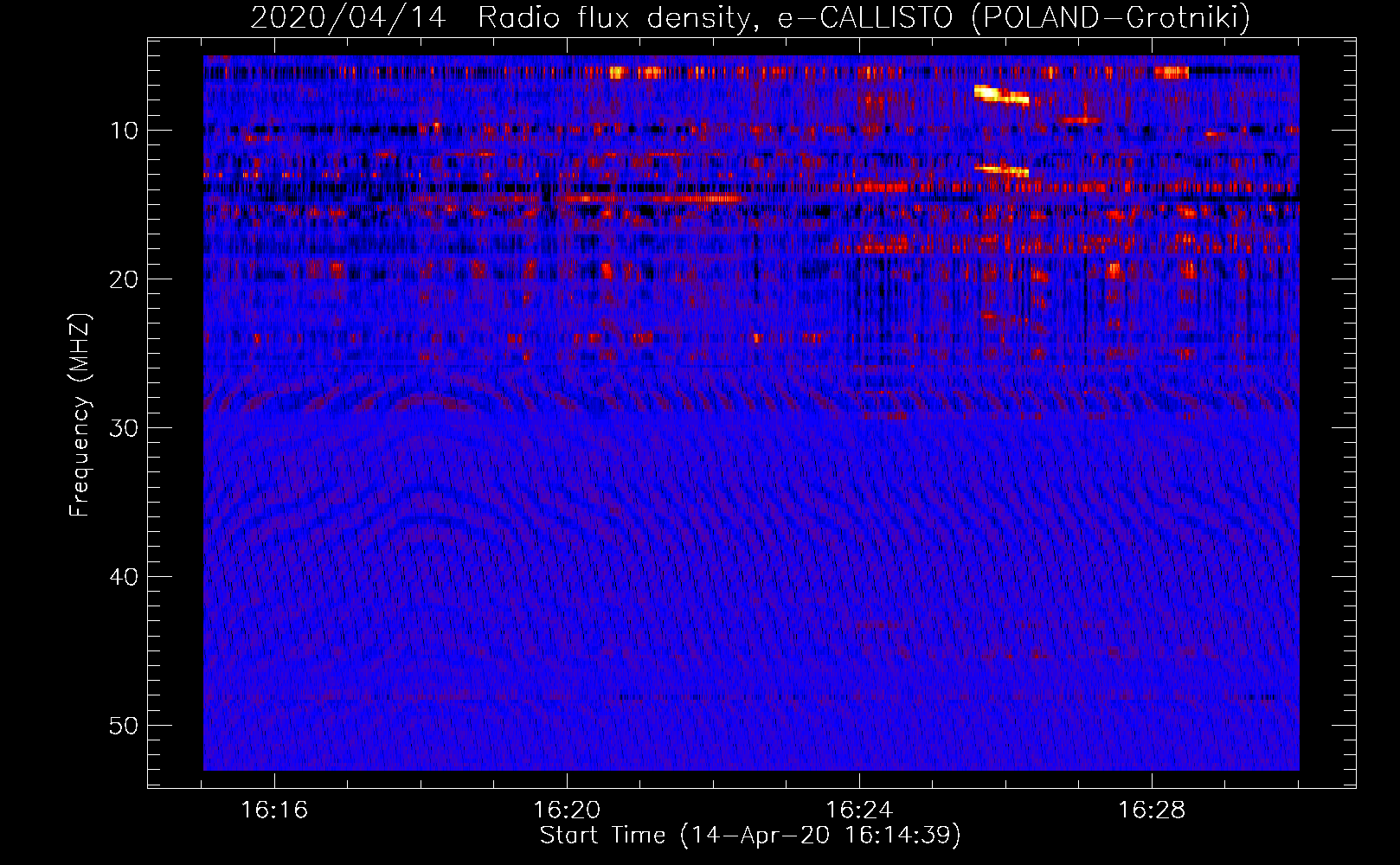The image size is (1400, 865).
Task: Click the 16:24 time tick label
Action: pos(859,811)
